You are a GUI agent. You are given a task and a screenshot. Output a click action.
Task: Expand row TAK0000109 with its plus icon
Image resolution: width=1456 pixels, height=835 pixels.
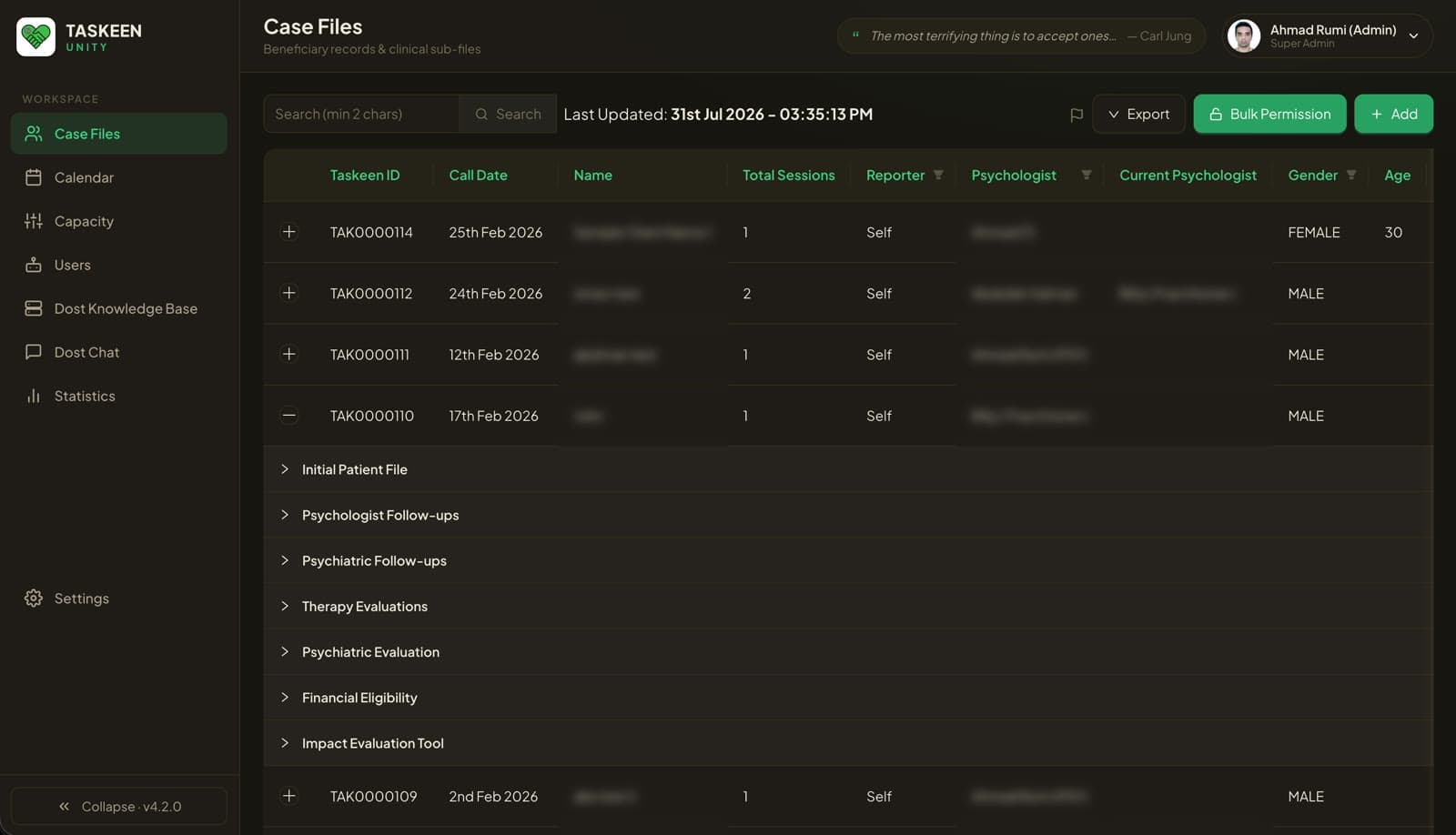[288, 796]
